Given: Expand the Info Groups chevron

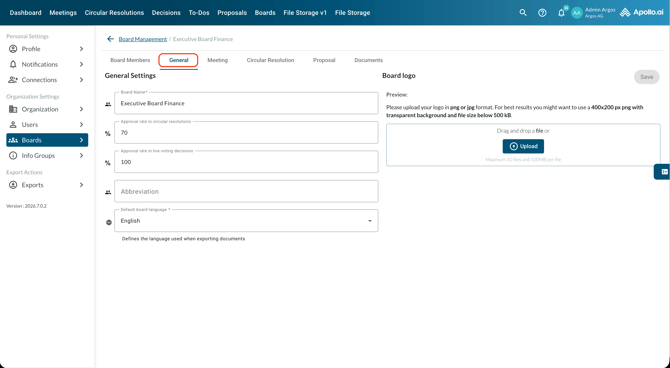Looking at the screenshot, I should coord(81,156).
